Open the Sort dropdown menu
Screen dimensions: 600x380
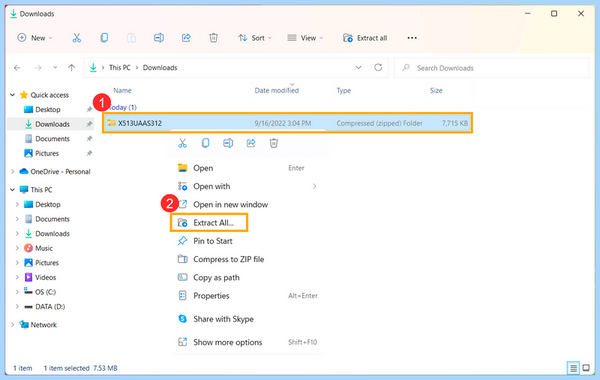click(x=254, y=38)
